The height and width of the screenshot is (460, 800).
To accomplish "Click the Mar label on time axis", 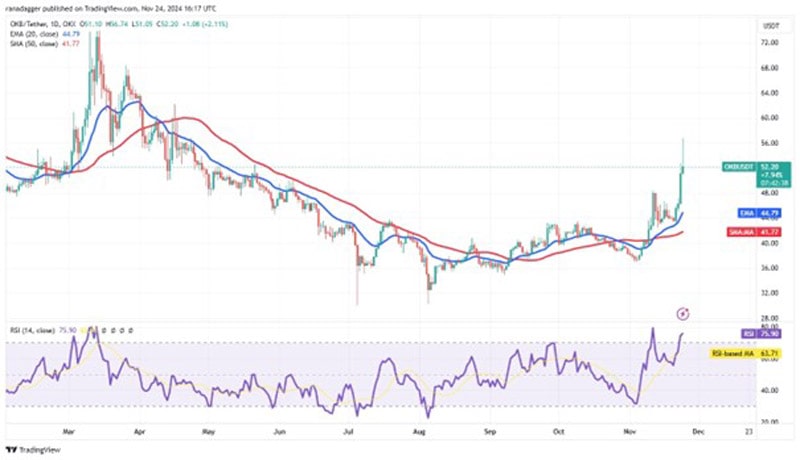I will coord(69,431).
